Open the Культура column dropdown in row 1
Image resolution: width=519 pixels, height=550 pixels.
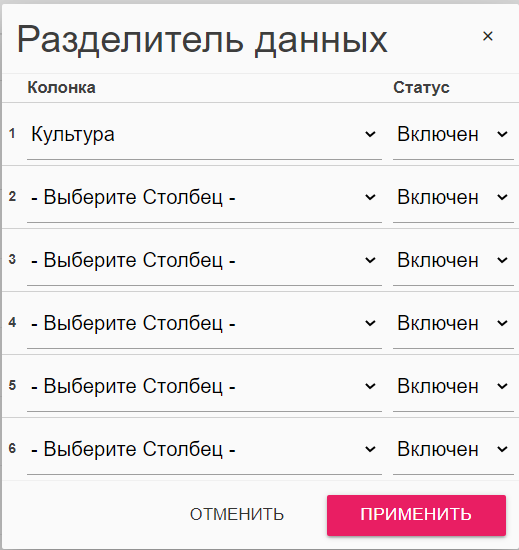(x=204, y=135)
